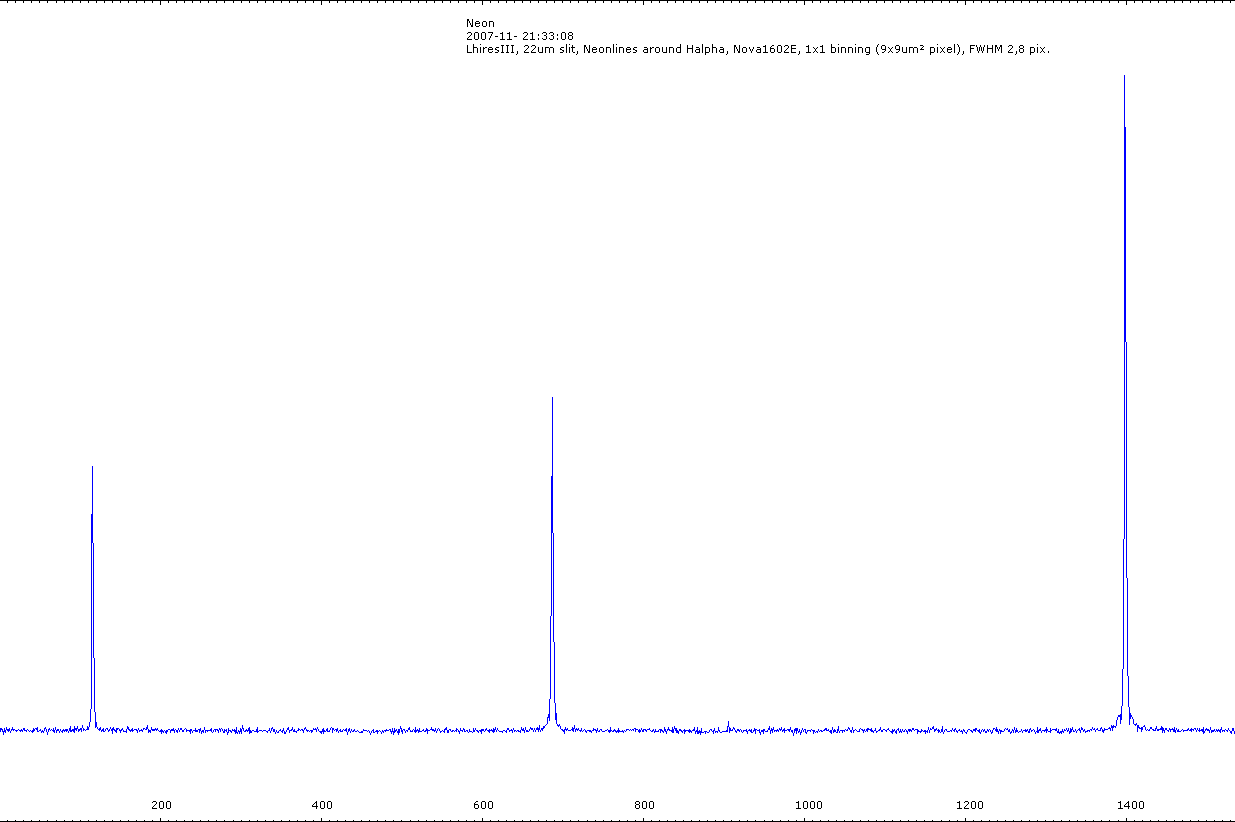Click the middle spectral peak near 685
This screenshot has width=1235, height=822.
552,400
